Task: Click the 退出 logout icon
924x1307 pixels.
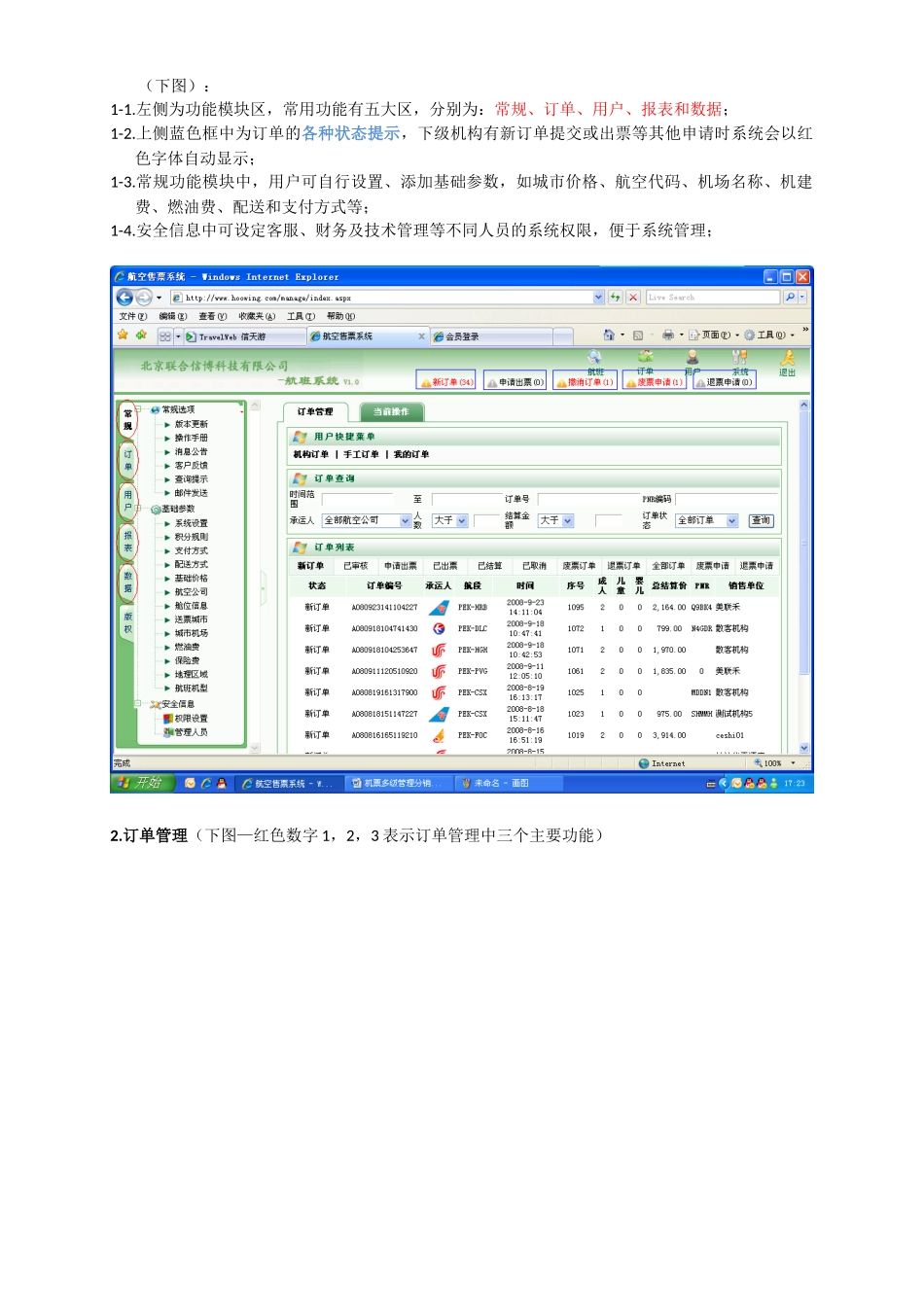Action: [788, 359]
